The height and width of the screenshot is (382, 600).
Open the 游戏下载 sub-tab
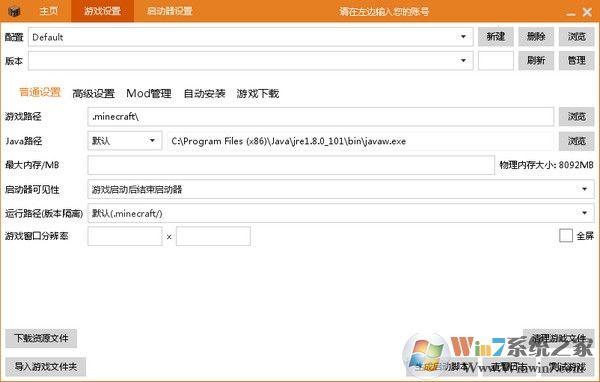point(258,93)
